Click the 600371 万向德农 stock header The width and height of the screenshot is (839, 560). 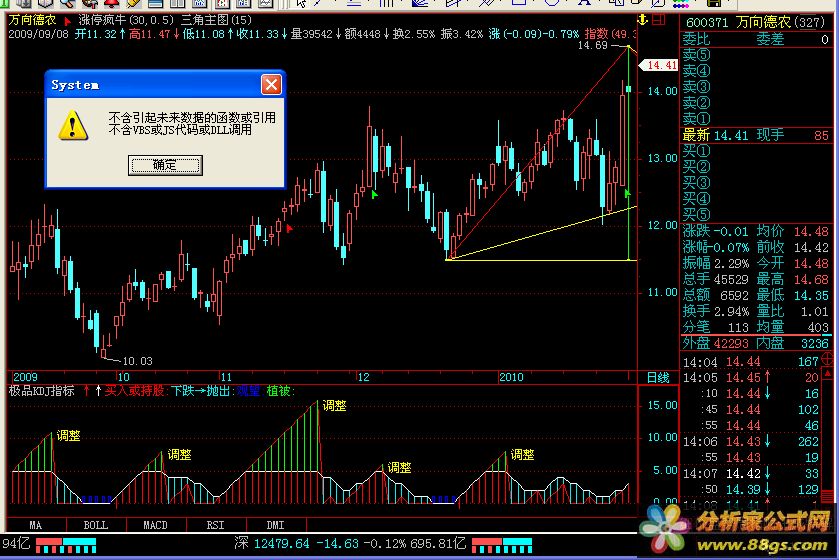pos(756,22)
